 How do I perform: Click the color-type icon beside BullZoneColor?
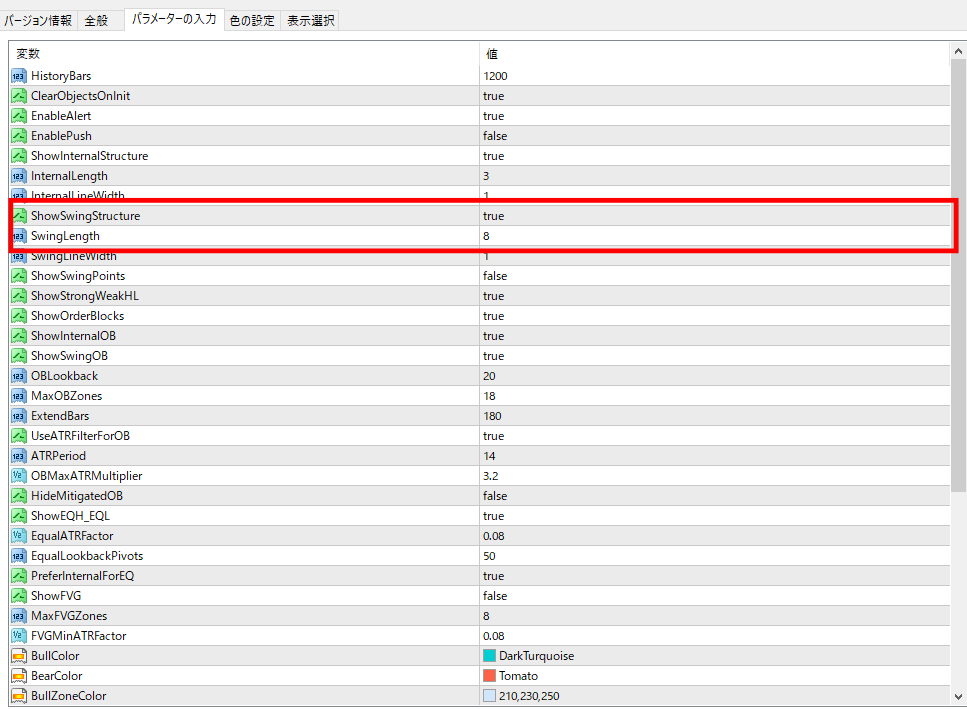point(19,696)
